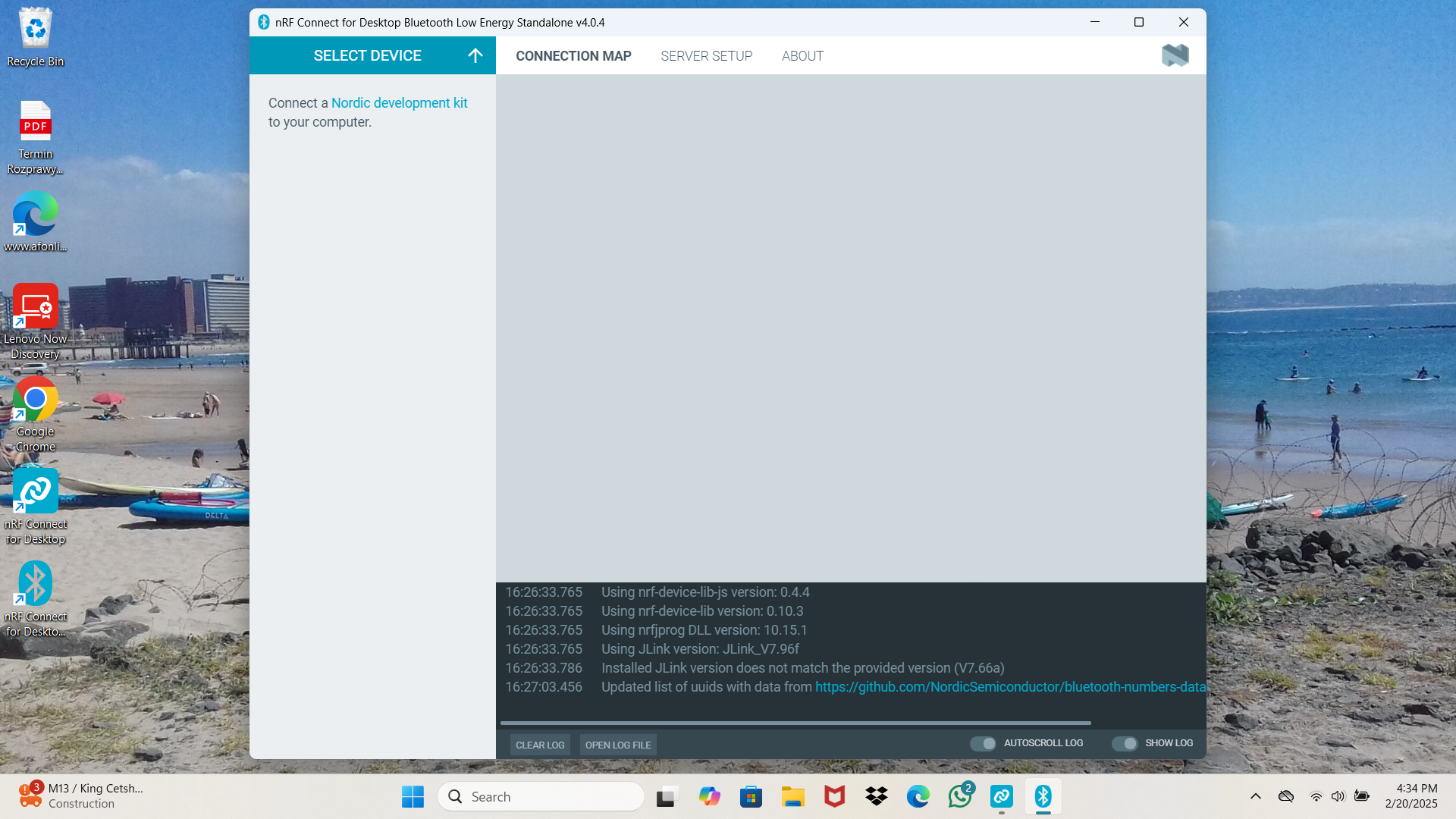Click the cloud sync tray icon

pos(1286,796)
